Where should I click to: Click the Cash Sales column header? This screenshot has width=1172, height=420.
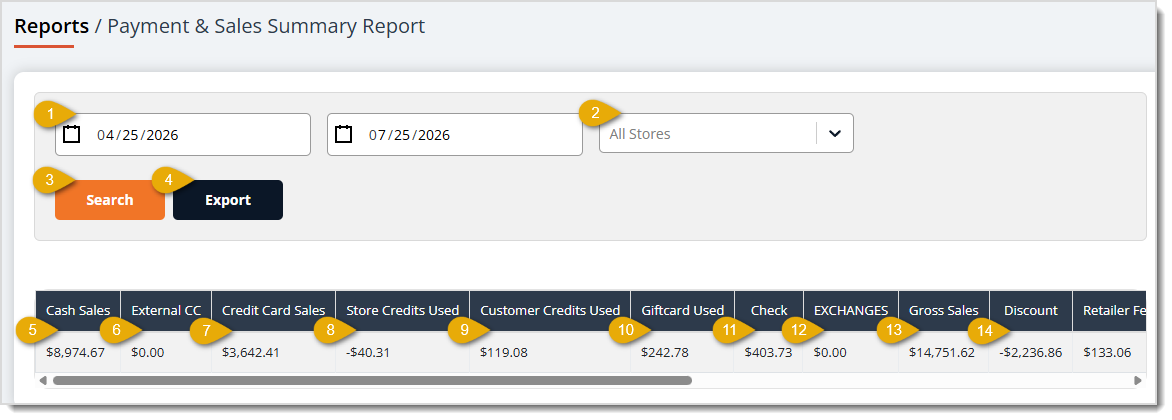[78, 310]
